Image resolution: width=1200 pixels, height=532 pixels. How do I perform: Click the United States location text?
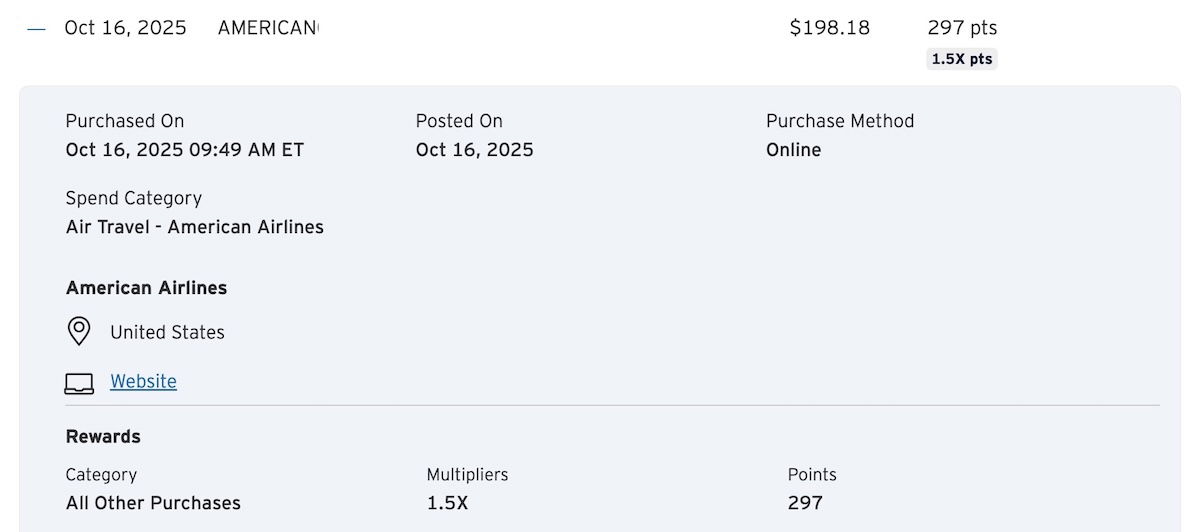167,332
